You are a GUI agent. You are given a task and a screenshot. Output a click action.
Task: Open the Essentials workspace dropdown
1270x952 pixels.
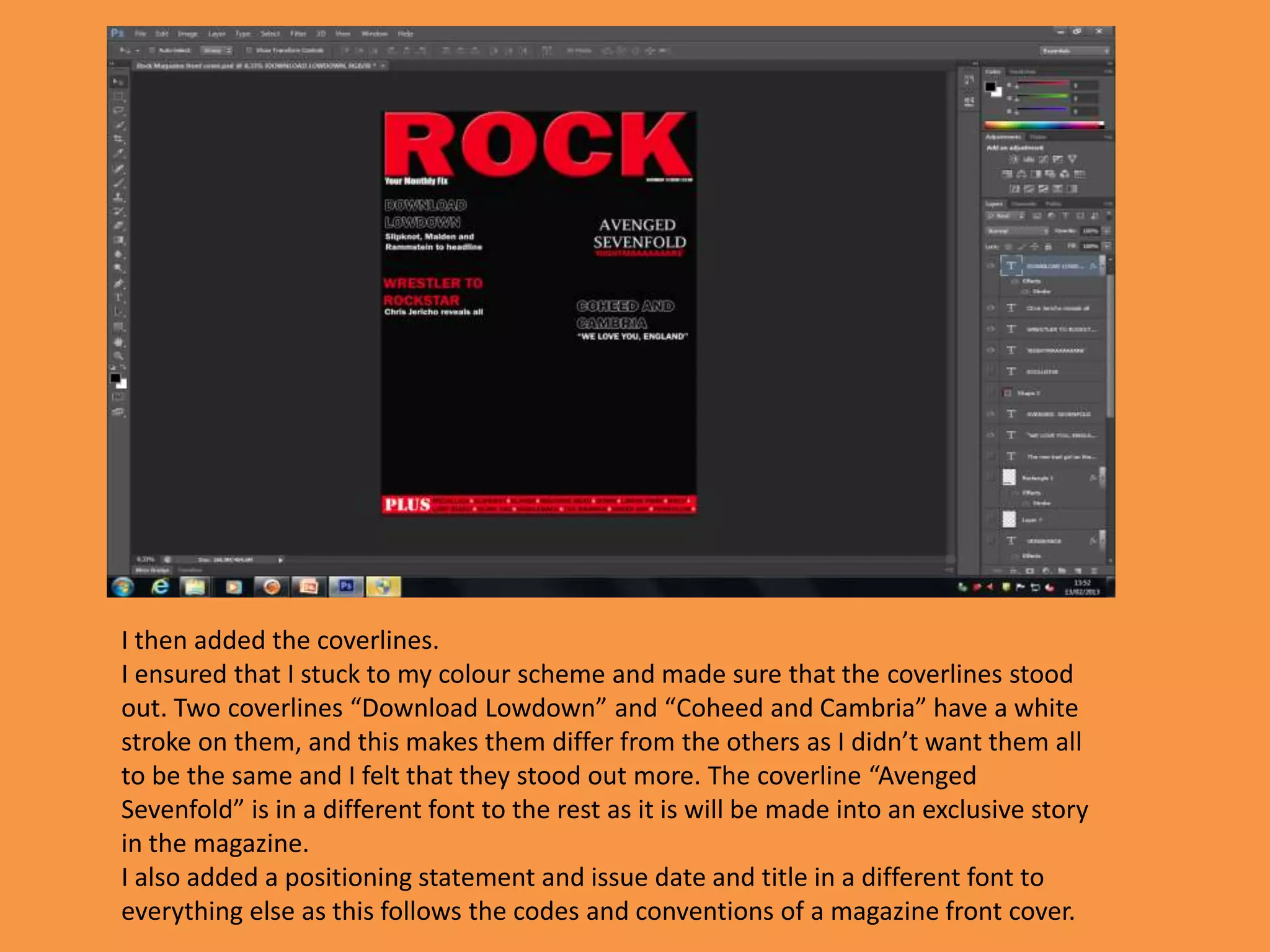click(x=1075, y=51)
